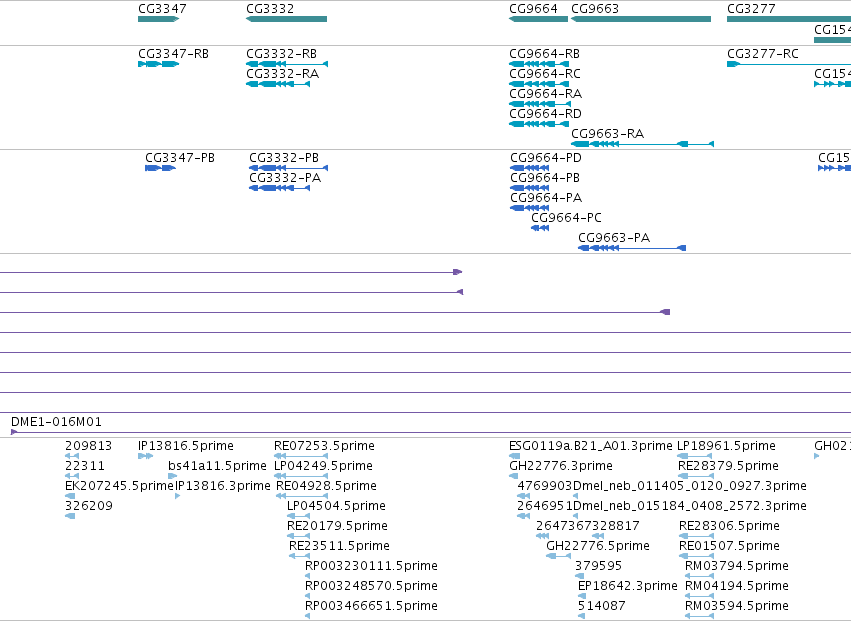Screen dimensions: 851x621
Task: Click the CG3332-RA transcript glyph
Action: (x=278, y=84)
